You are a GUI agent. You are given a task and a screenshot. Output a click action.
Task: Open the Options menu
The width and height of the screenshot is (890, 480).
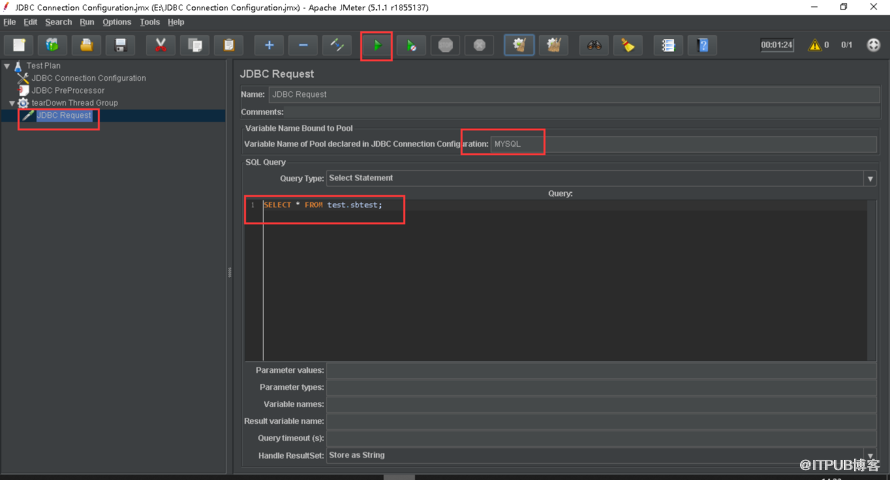(116, 22)
